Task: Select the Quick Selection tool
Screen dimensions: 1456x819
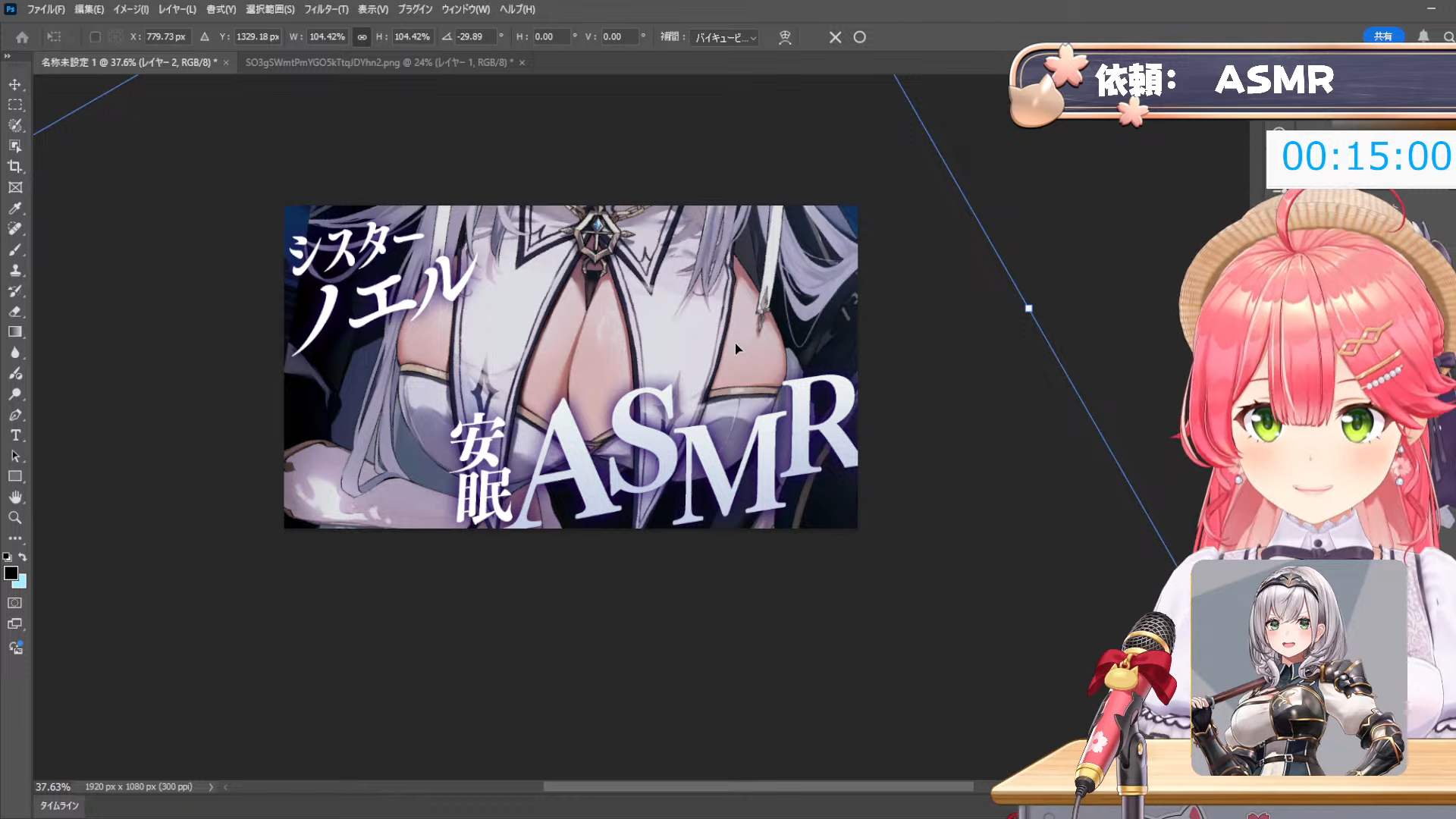Action: [15, 125]
